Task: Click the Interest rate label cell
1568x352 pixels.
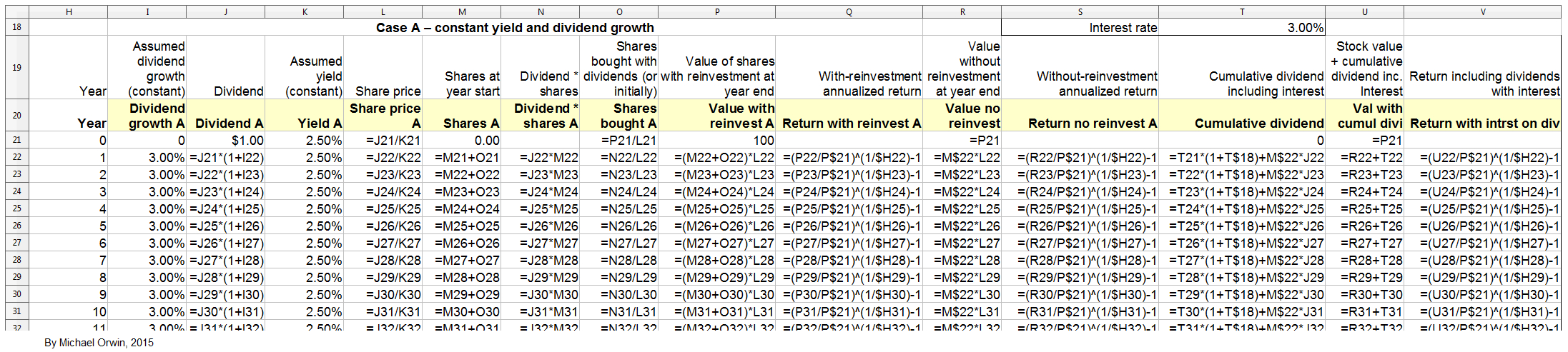Action: click(x=1080, y=27)
